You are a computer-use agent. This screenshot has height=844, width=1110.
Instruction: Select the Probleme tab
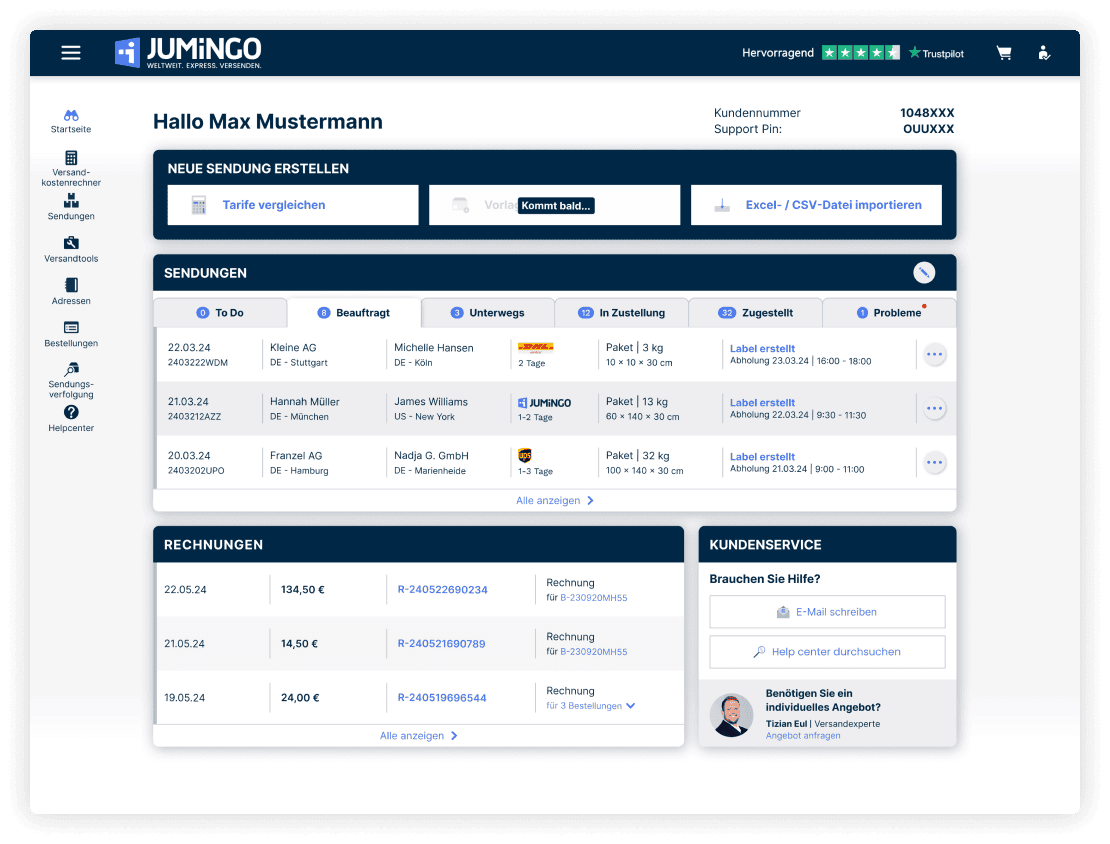click(889, 313)
